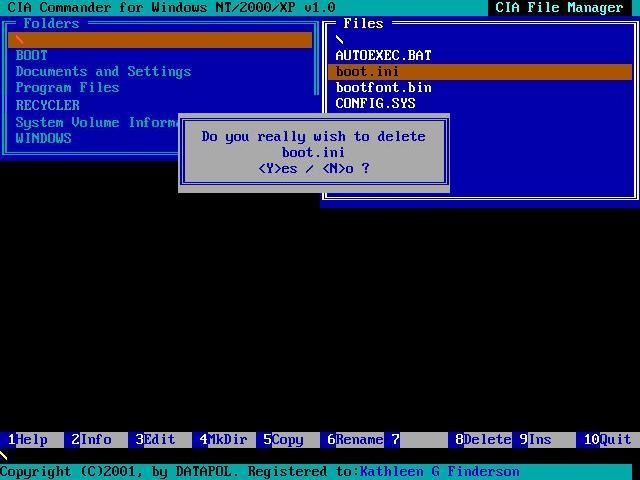Click the 4MkDir function key

224,440
